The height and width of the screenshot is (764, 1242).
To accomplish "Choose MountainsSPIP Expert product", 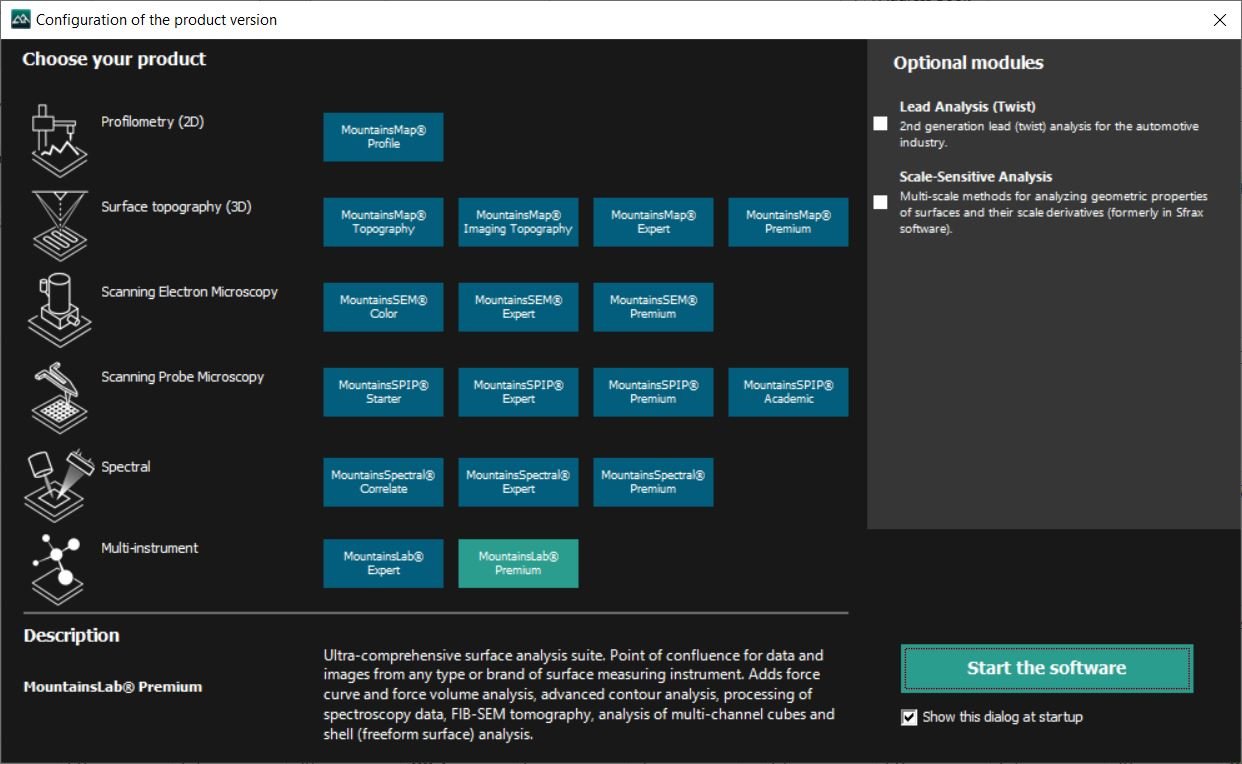I will click(518, 392).
